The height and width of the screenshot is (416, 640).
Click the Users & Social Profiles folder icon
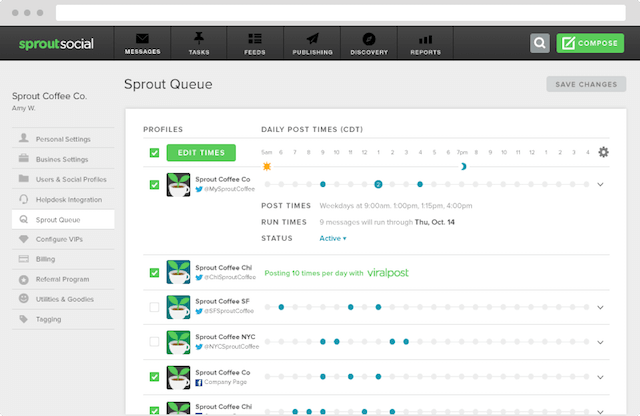point(24,178)
